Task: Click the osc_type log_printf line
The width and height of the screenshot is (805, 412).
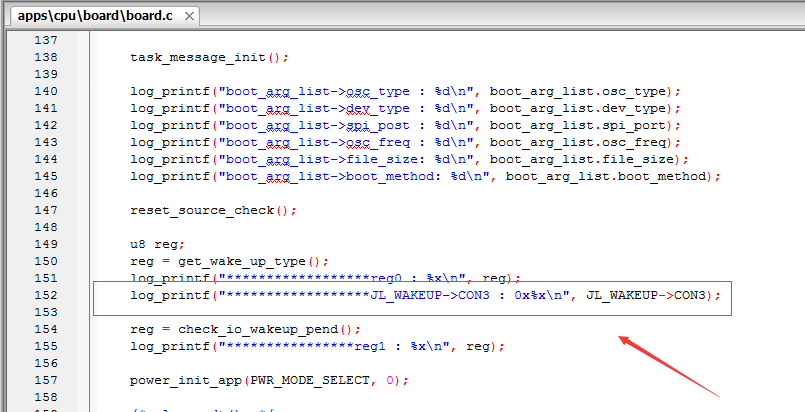Action: [405, 91]
